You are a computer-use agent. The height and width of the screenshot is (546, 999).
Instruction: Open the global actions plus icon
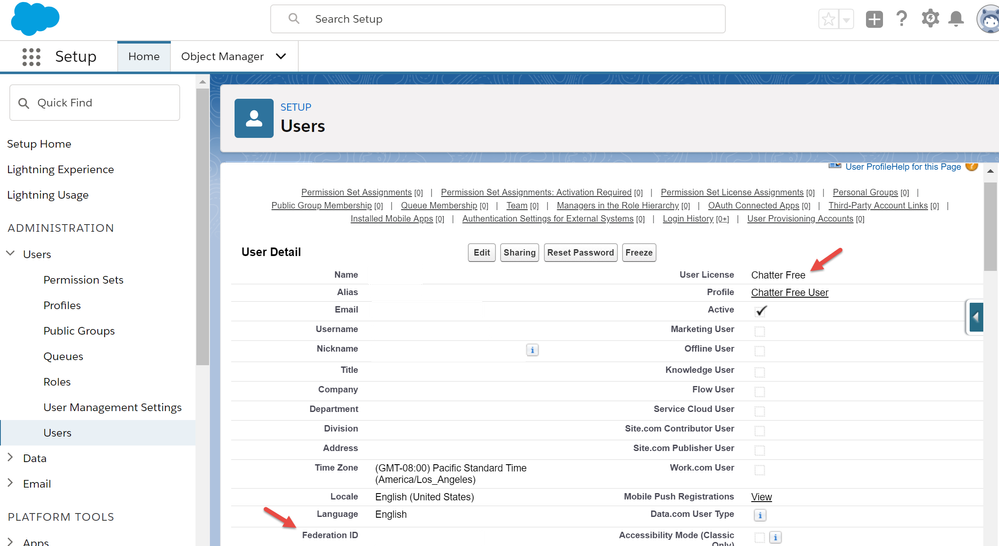pyautogui.click(x=874, y=19)
